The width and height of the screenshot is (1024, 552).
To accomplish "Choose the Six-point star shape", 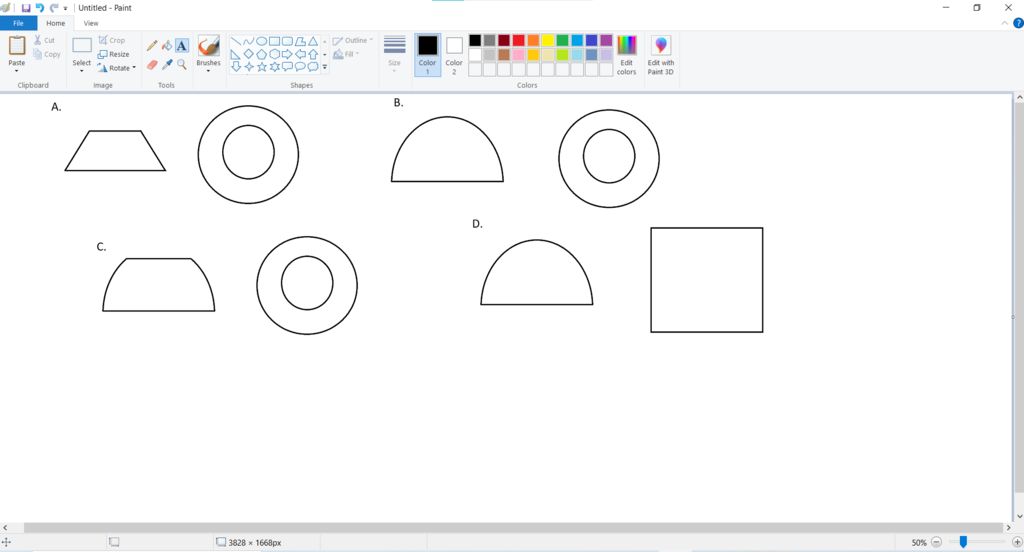I will point(274,67).
